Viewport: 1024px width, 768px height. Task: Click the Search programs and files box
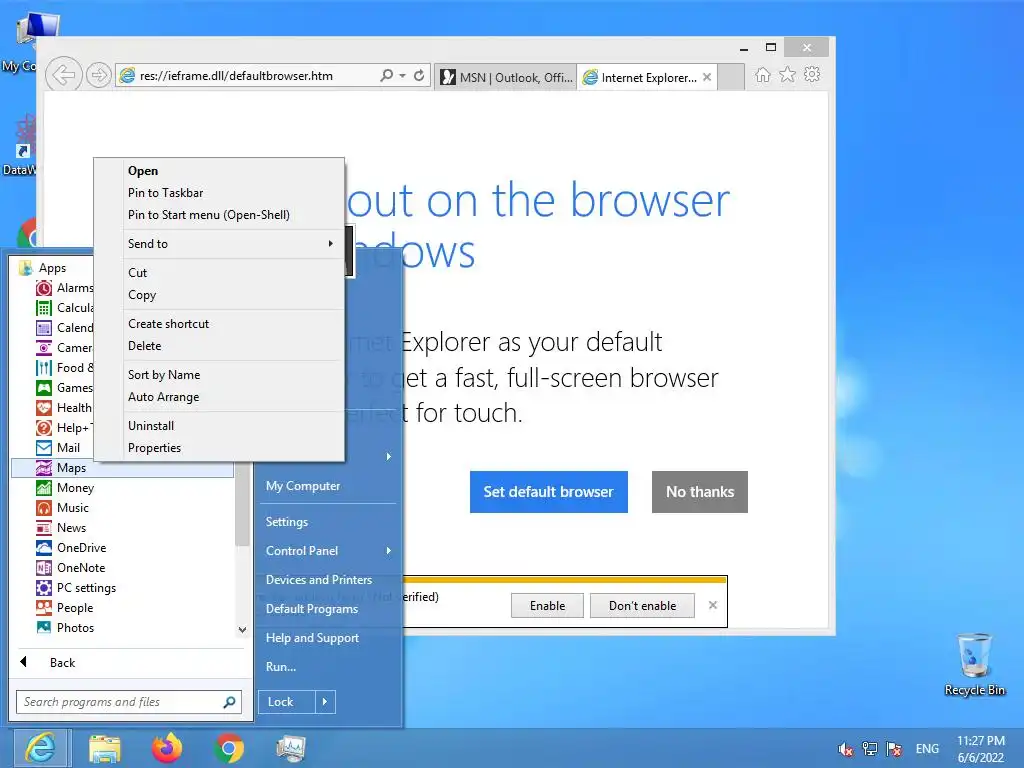[x=129, y=702]
